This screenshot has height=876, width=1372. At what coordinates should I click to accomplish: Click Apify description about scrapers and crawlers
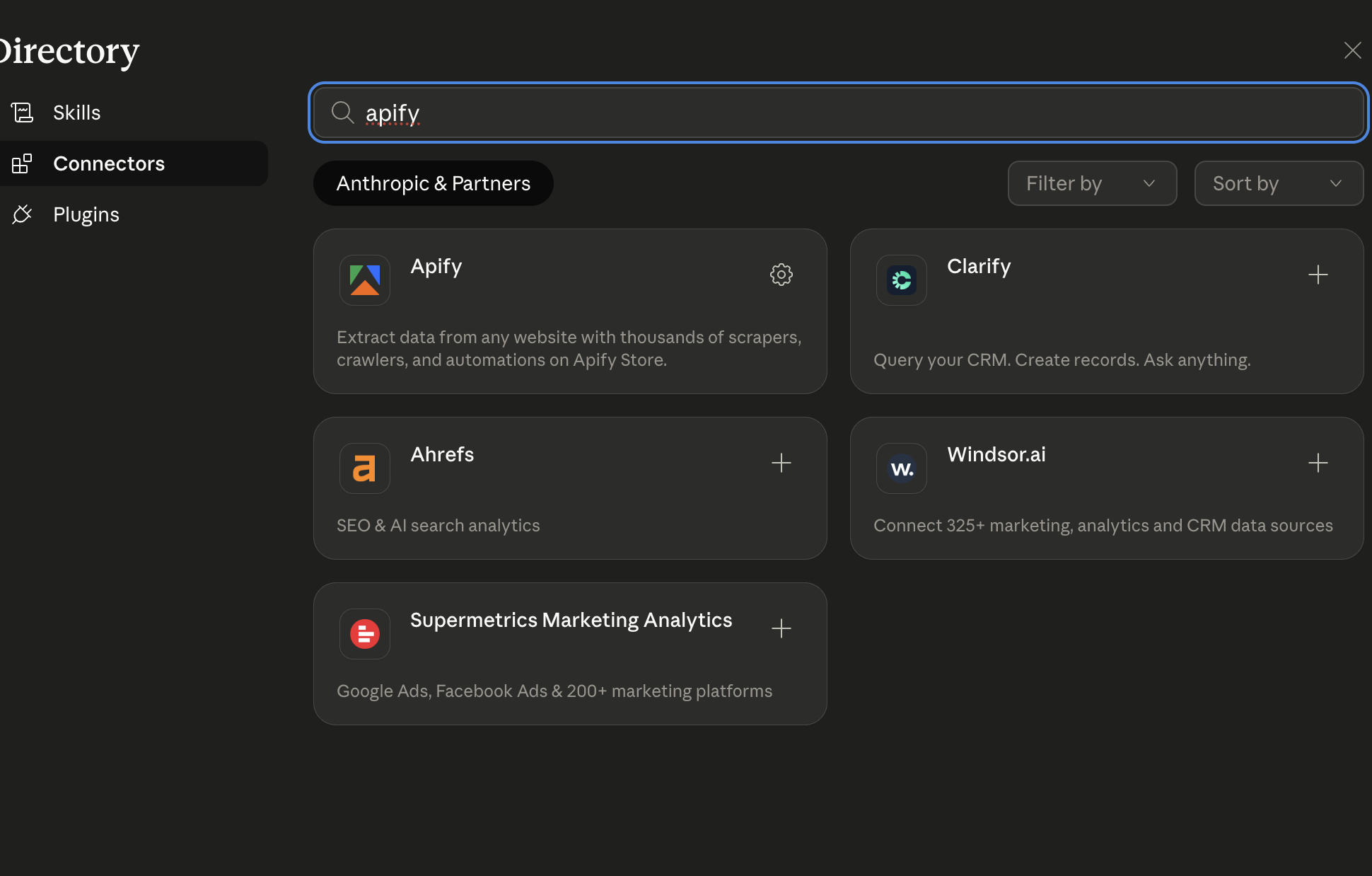tap(569, 349)
